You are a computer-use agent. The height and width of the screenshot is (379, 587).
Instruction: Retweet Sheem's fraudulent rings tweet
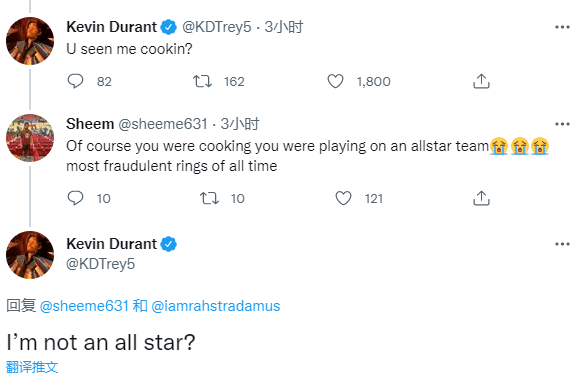(209, 198)
